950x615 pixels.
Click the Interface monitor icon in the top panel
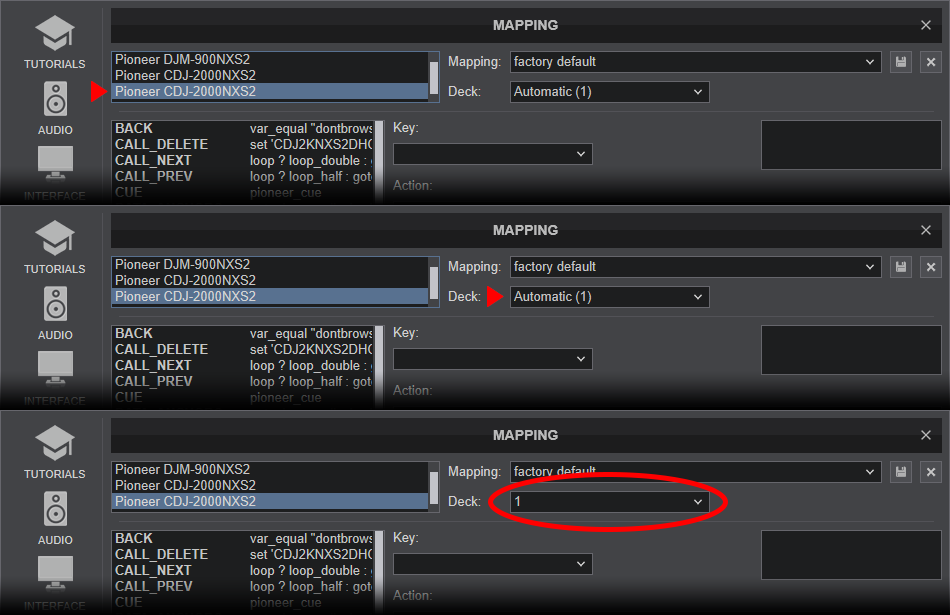55,164
